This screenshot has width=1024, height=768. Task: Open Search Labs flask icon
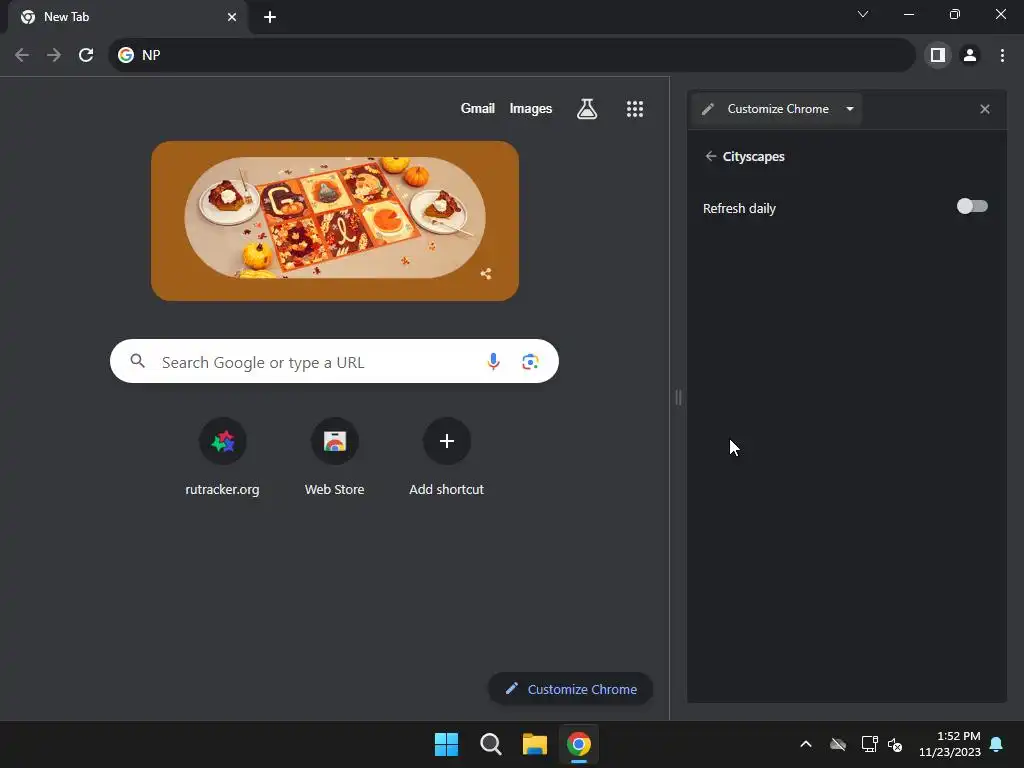(x=587, y=108)
